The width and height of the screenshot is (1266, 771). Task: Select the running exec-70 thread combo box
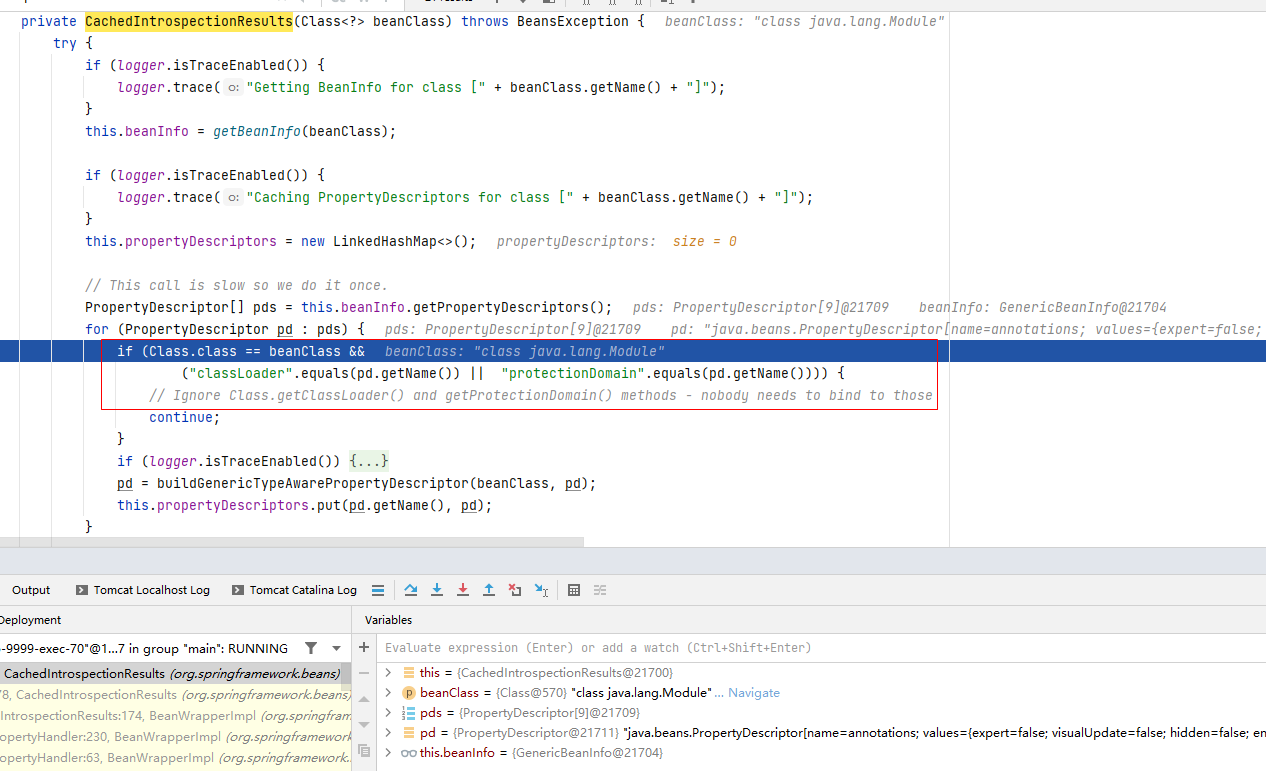175,648
